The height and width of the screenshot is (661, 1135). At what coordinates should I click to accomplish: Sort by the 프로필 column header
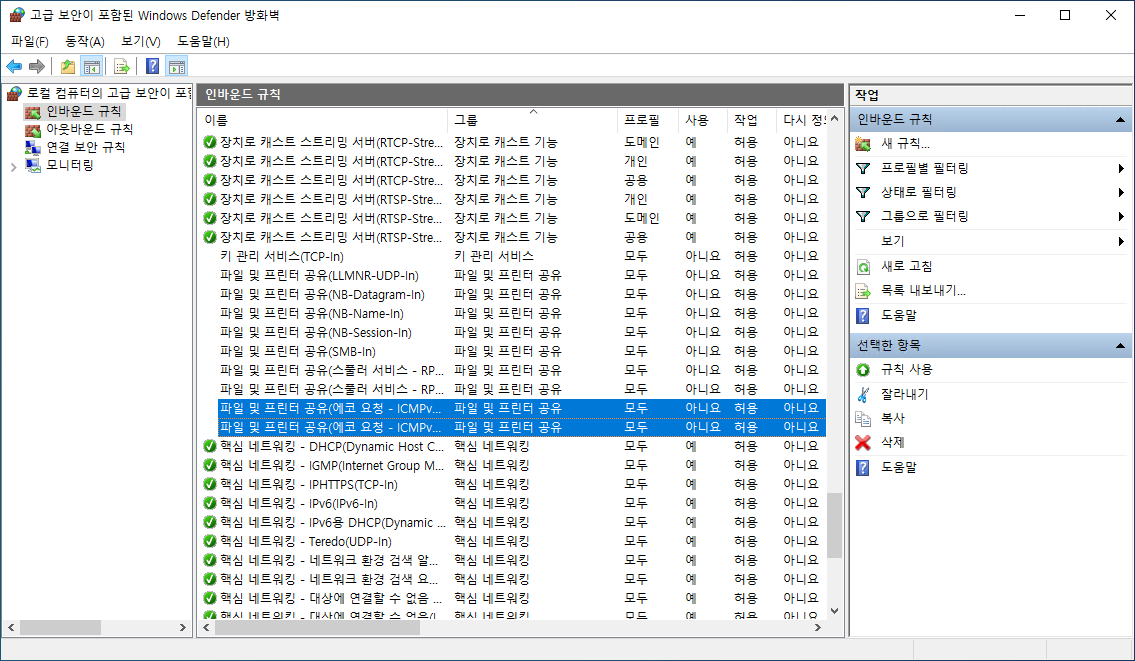click(648, 120)
